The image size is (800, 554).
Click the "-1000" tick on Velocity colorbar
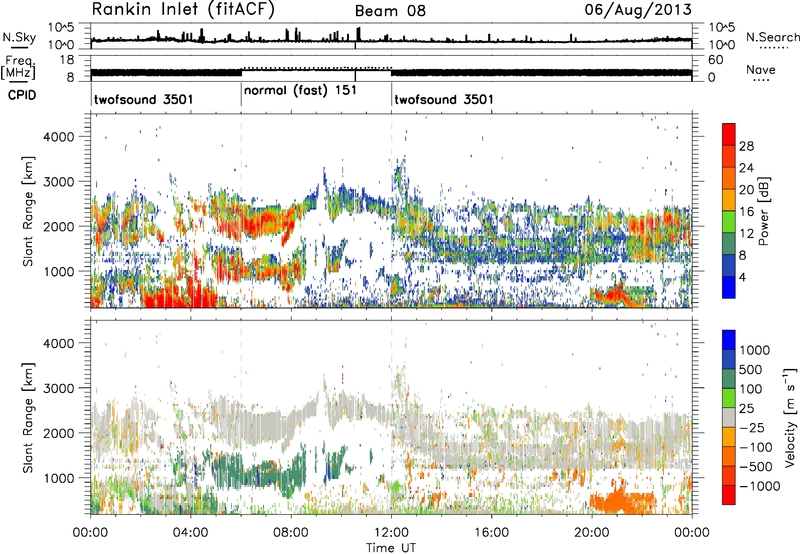(759, 486)
